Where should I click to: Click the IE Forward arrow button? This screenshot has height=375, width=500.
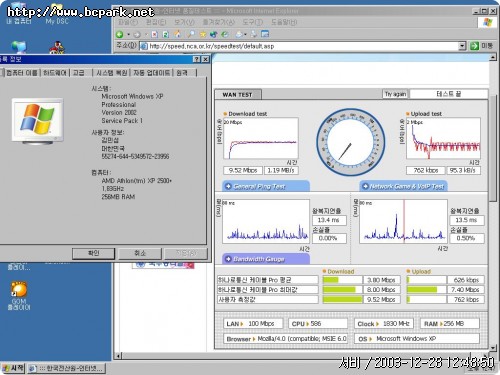point(137,34)
